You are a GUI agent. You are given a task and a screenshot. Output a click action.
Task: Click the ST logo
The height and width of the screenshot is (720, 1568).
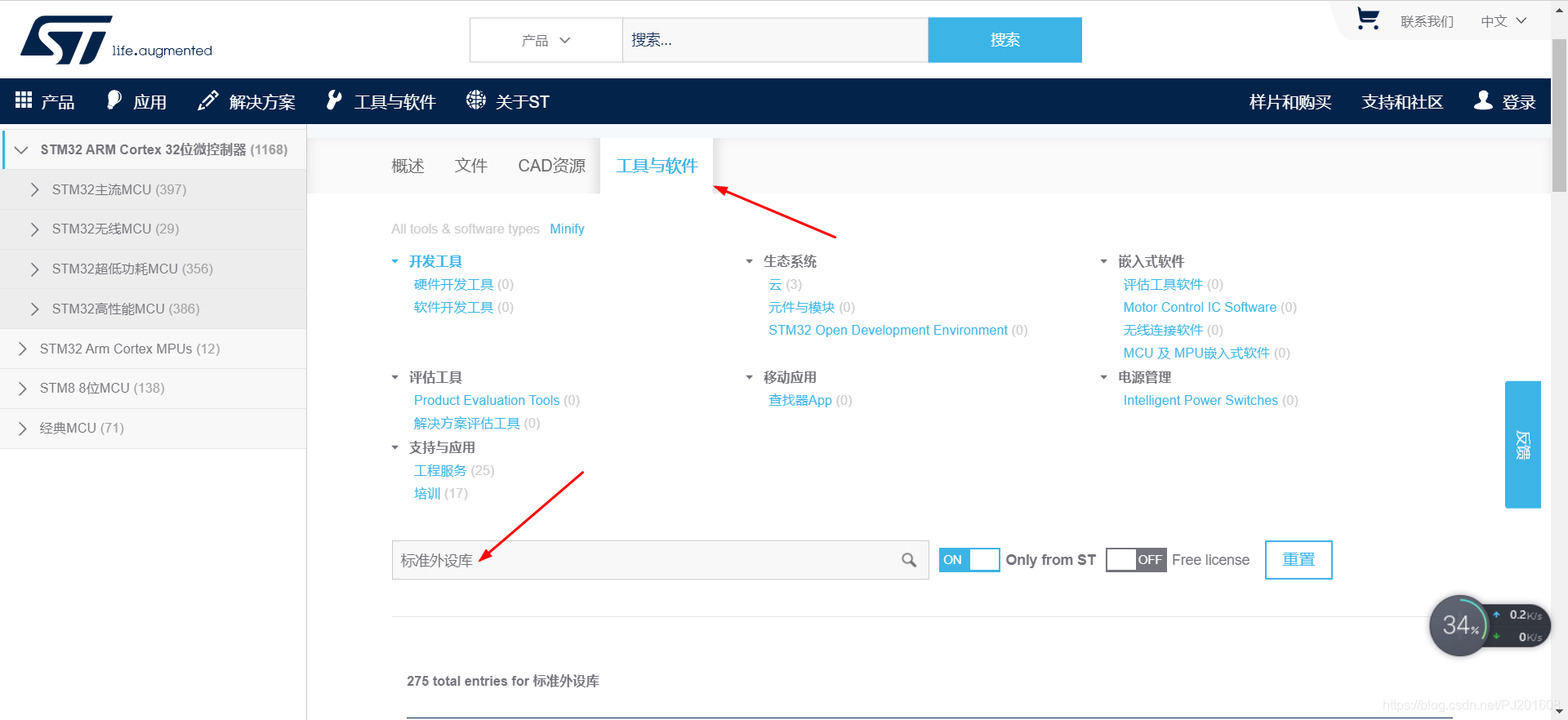[x=116, y=39]
